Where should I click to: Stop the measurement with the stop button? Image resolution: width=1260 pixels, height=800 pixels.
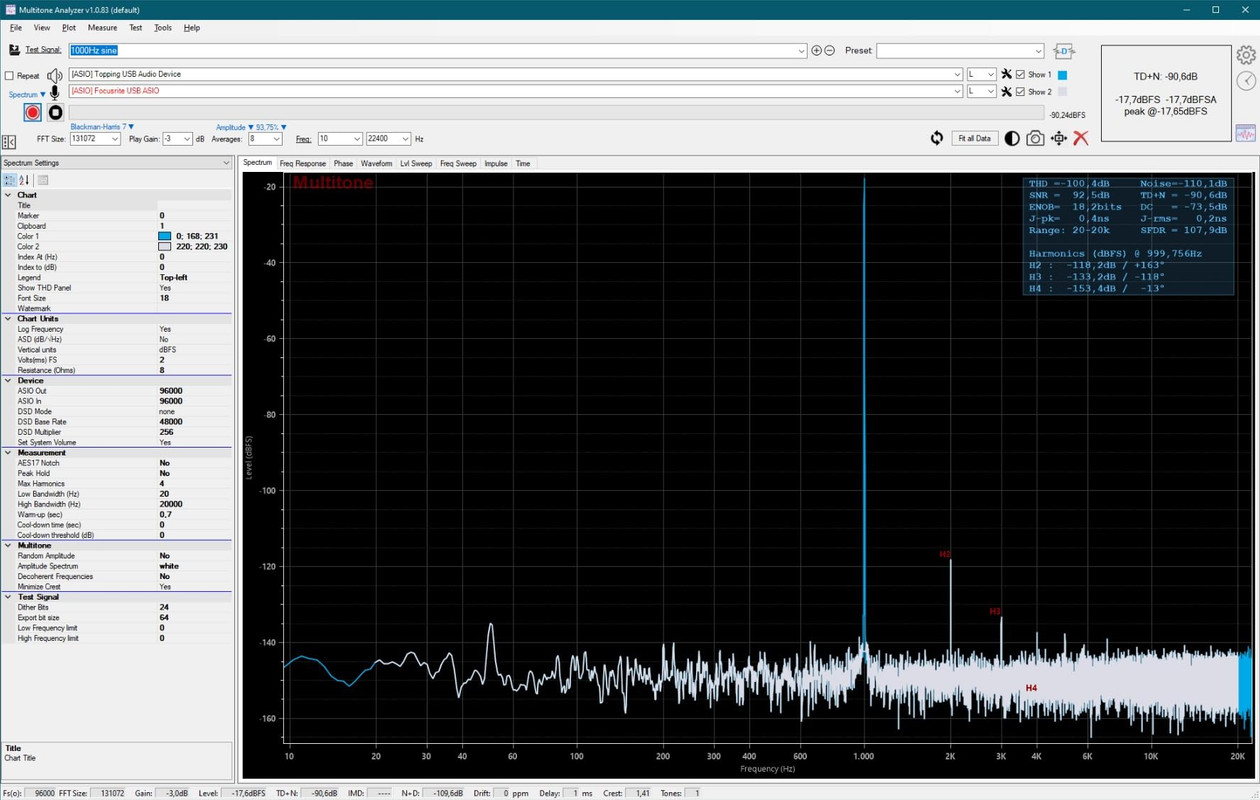click(56, 113)
